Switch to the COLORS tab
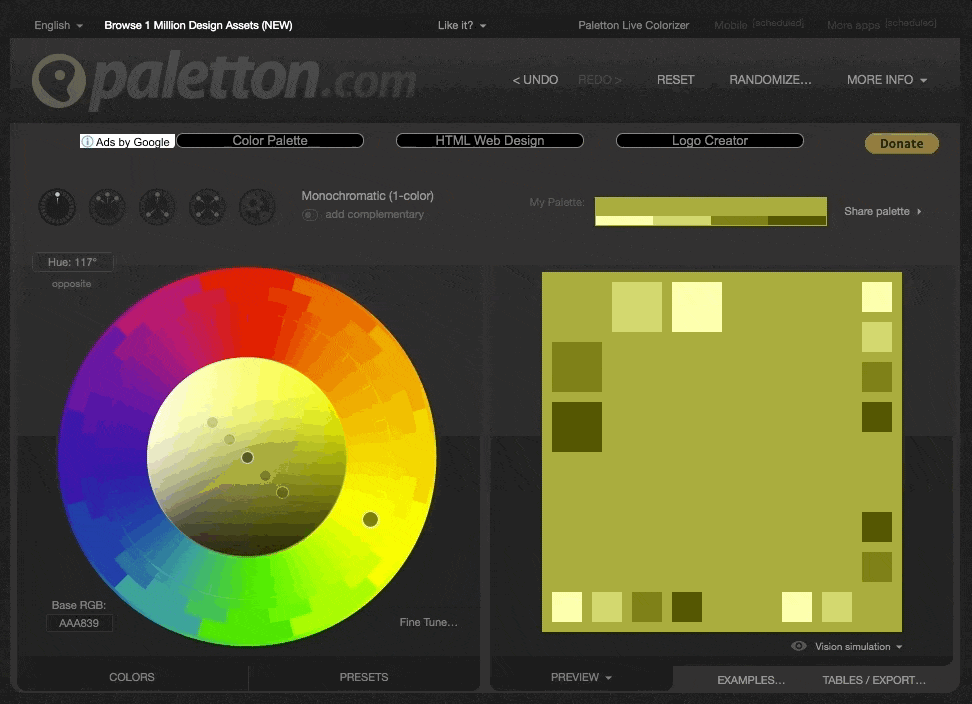The width and height of the screenshot is (972, 704). (x=132, y=677)
